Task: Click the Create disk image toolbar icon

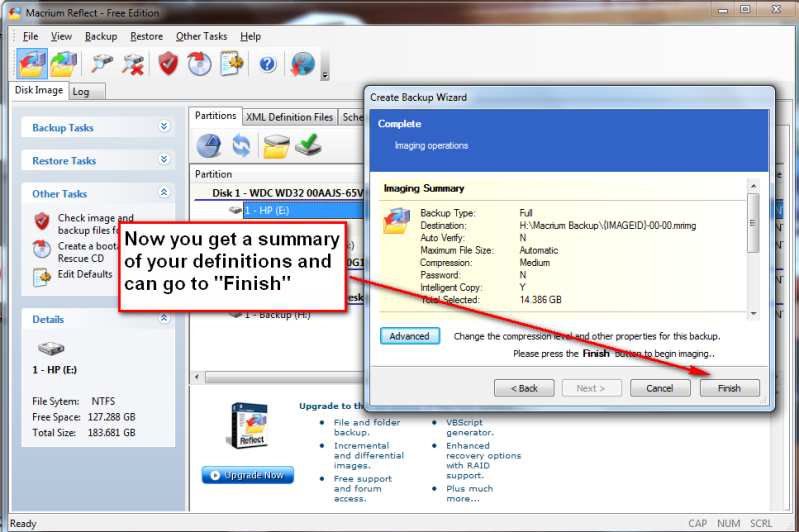Action: (x=32, y=64)
